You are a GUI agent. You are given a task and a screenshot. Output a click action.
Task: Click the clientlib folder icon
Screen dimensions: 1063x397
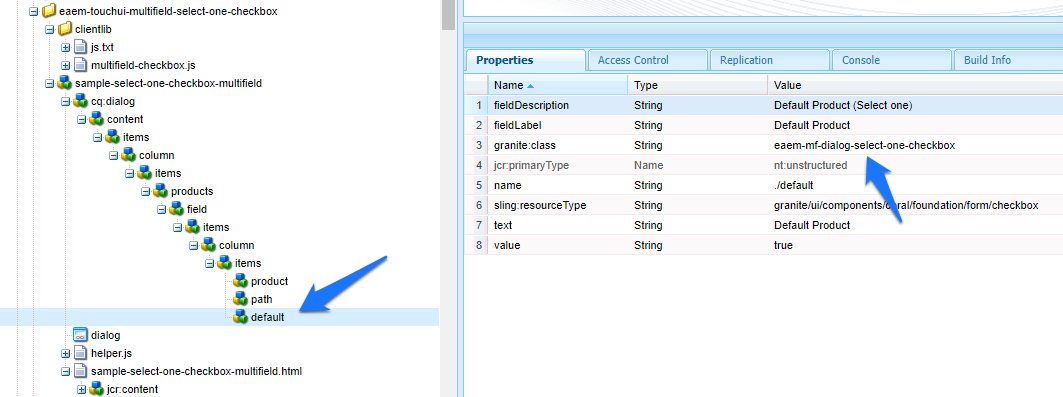[x=64, y=30]
